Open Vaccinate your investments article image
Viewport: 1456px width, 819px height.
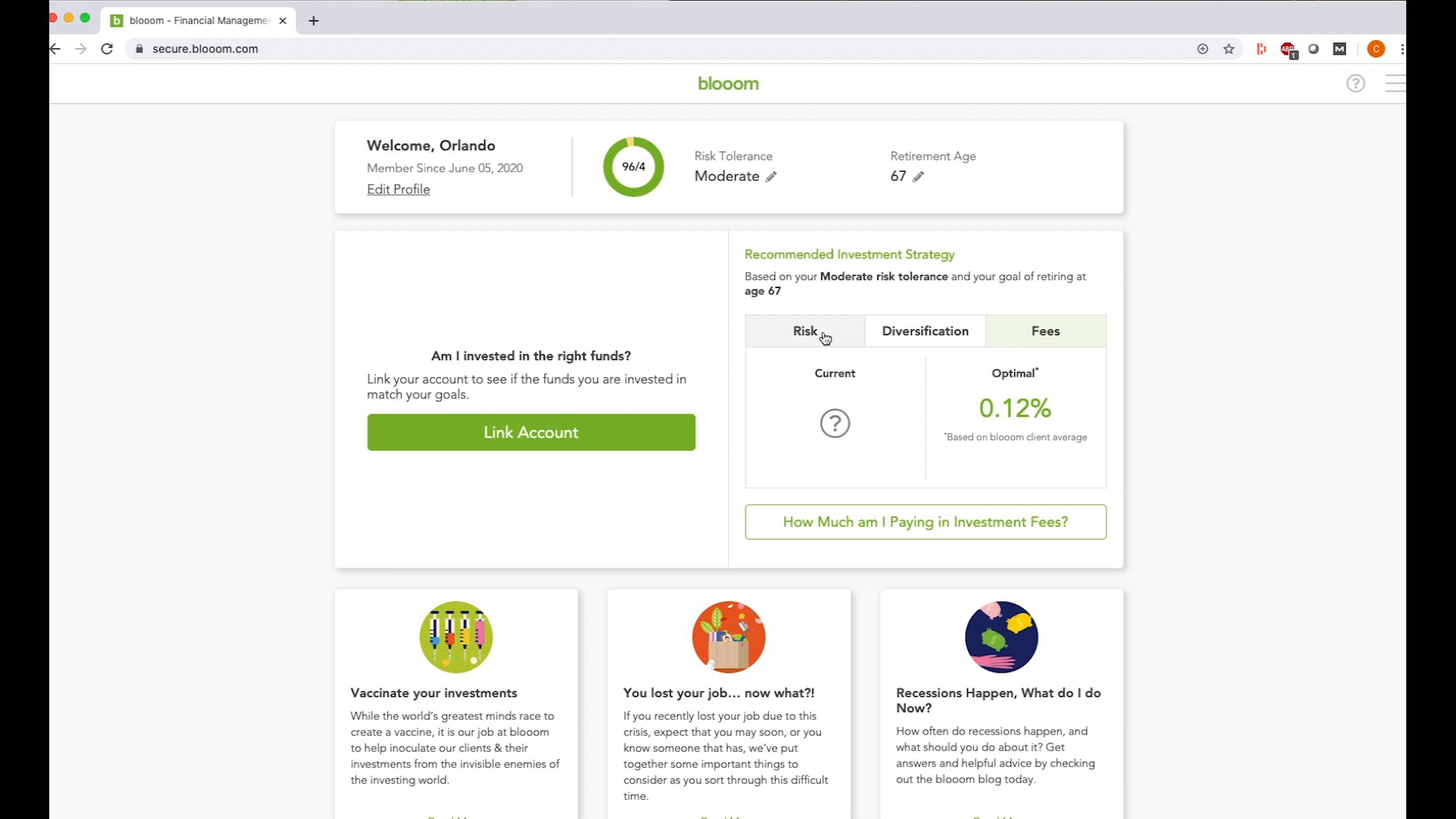[x=456, y=637]
